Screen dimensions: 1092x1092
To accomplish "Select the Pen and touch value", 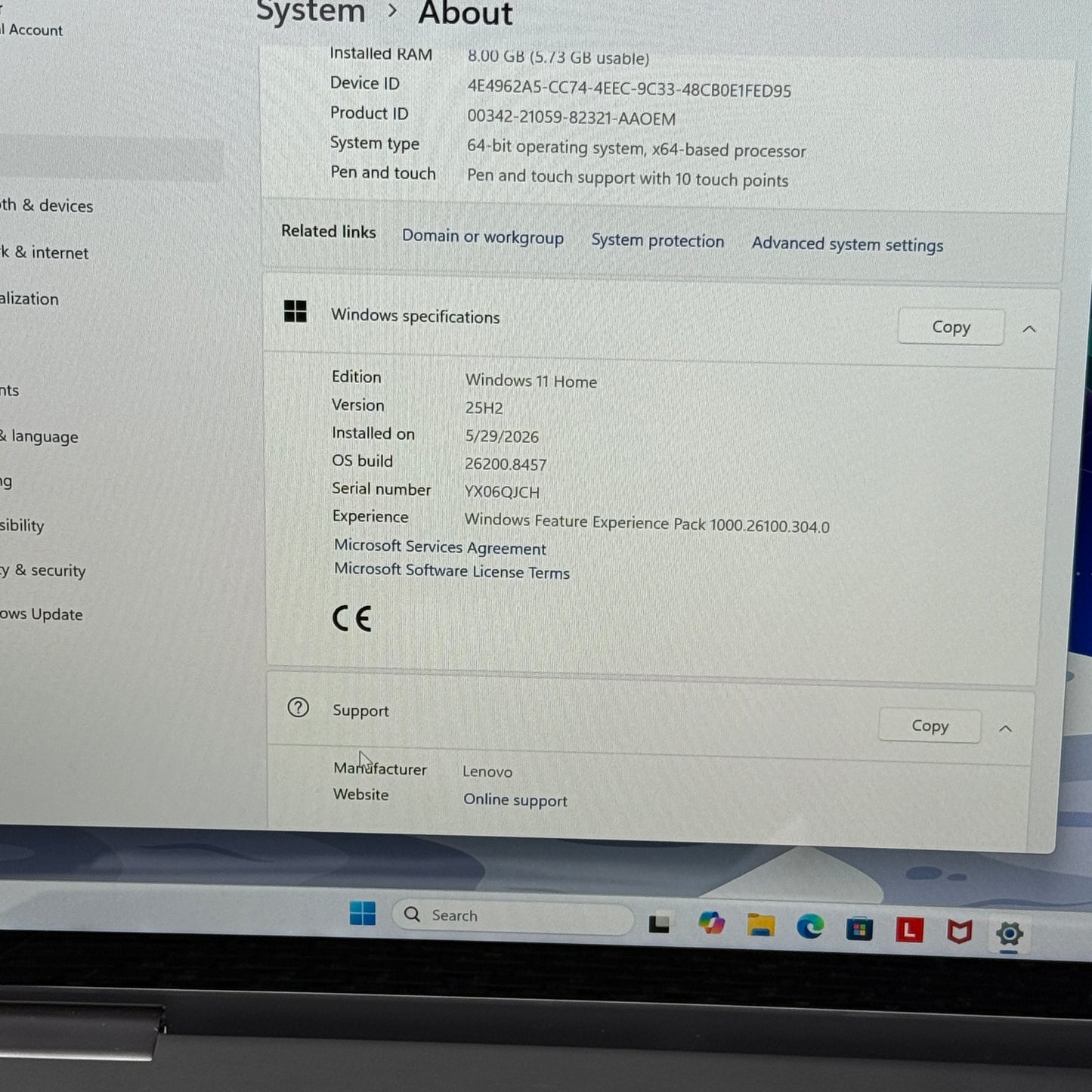I will point(627,178).
